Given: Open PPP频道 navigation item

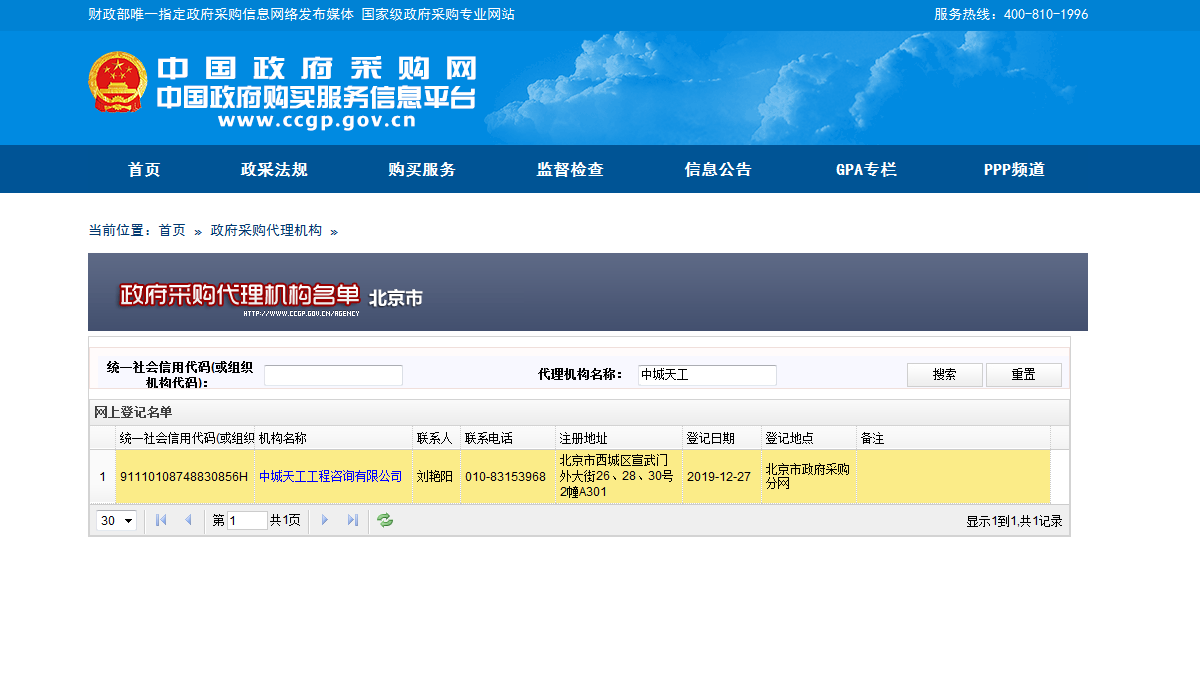Looking at the screenshot, I should [1014, 170].
